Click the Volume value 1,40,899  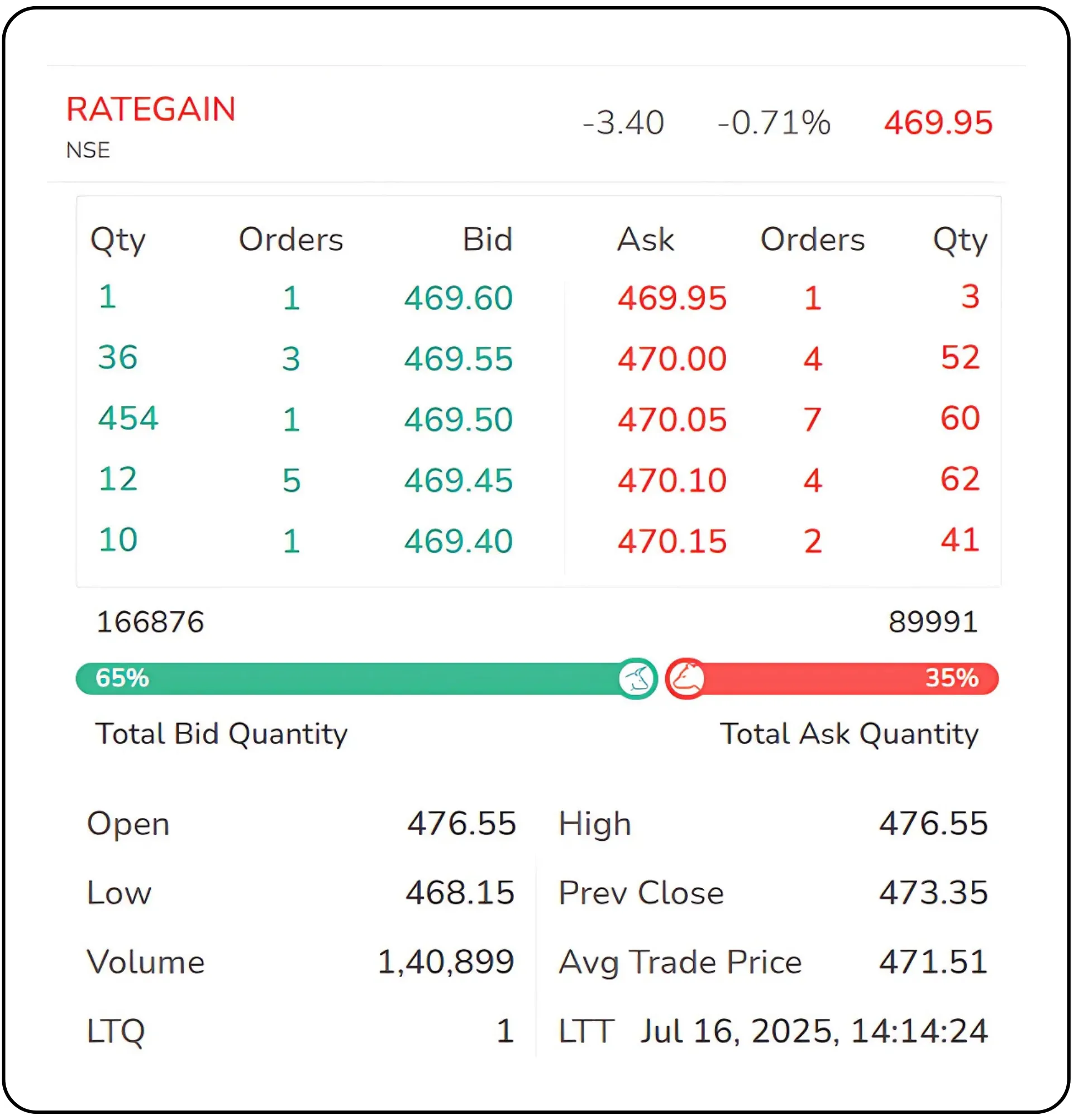pyautogui.click(x=446, y=961)
